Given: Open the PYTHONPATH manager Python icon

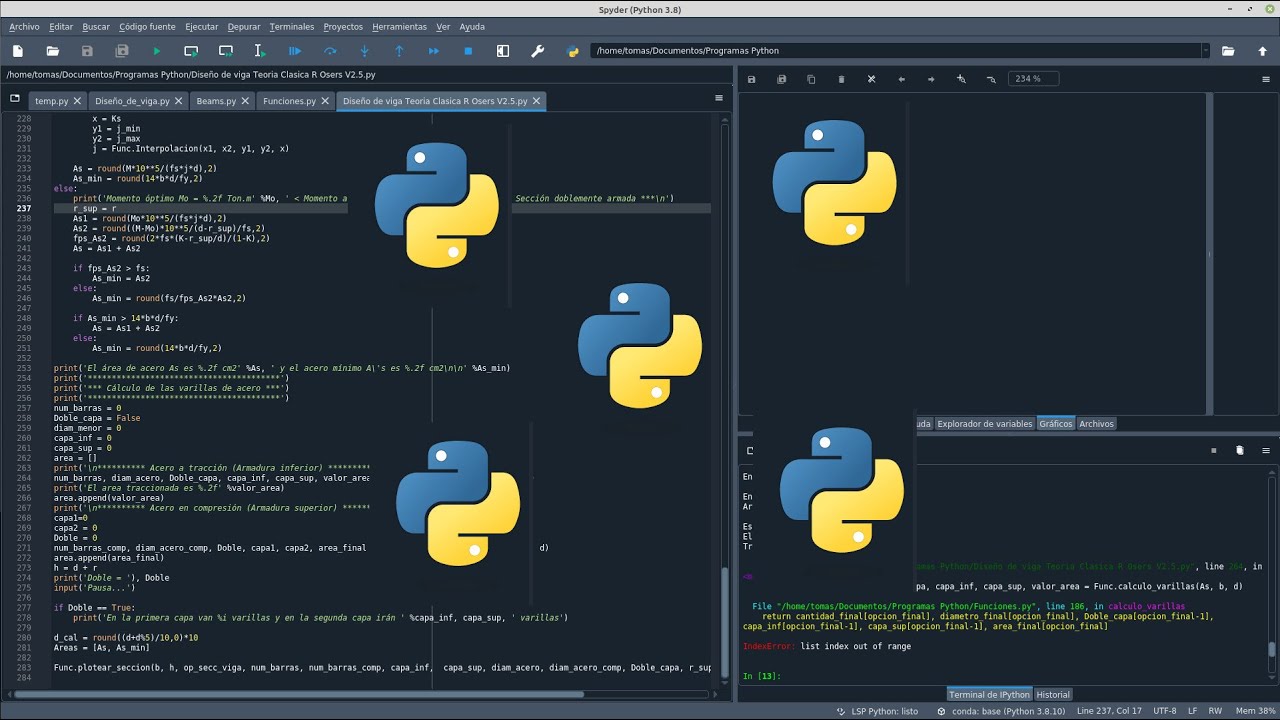Looking at the screenshot, I should click(572, 51).
